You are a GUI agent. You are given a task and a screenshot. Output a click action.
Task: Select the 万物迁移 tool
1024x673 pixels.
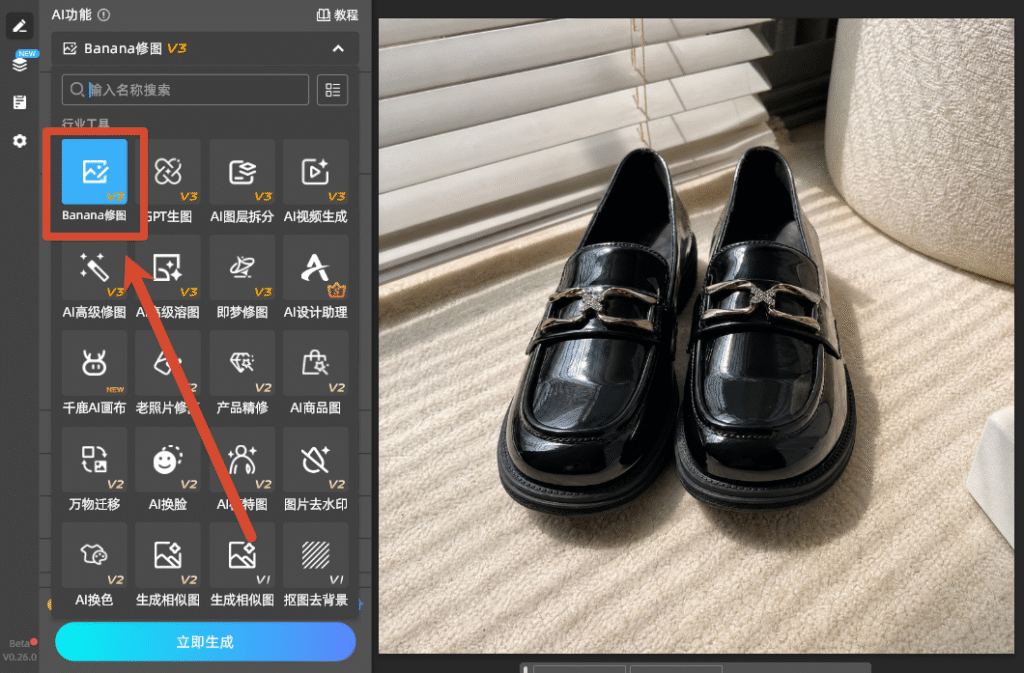point(94,459)
